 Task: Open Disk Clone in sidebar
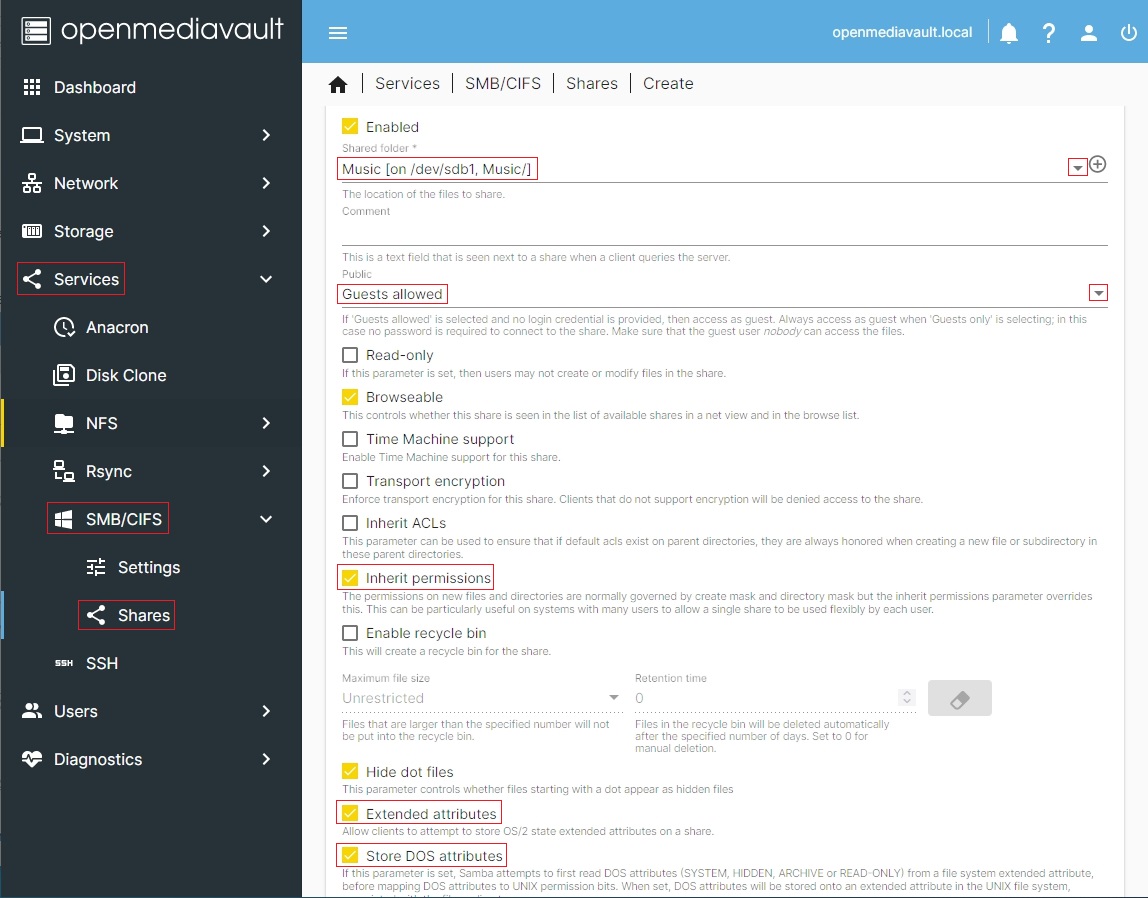126,375
